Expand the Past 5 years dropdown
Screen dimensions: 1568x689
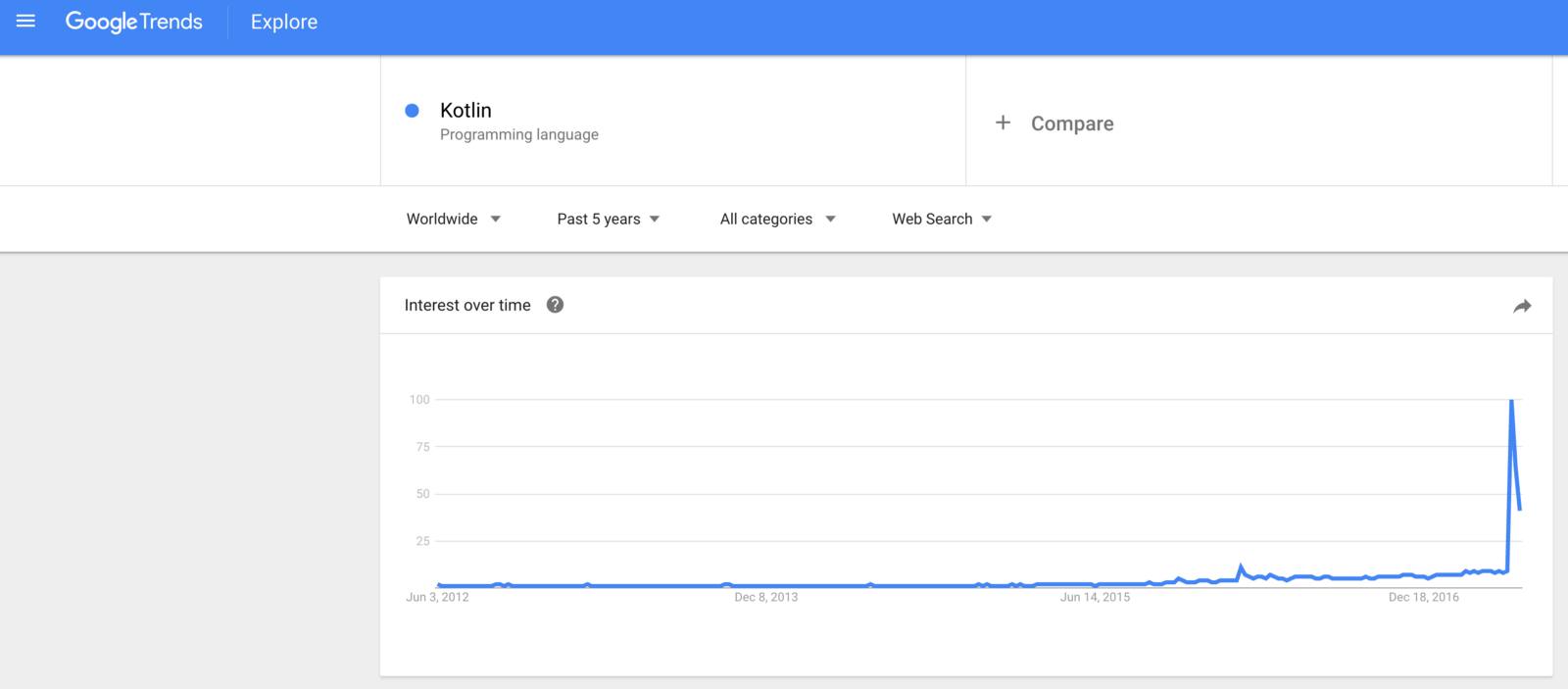pos(608,219)
